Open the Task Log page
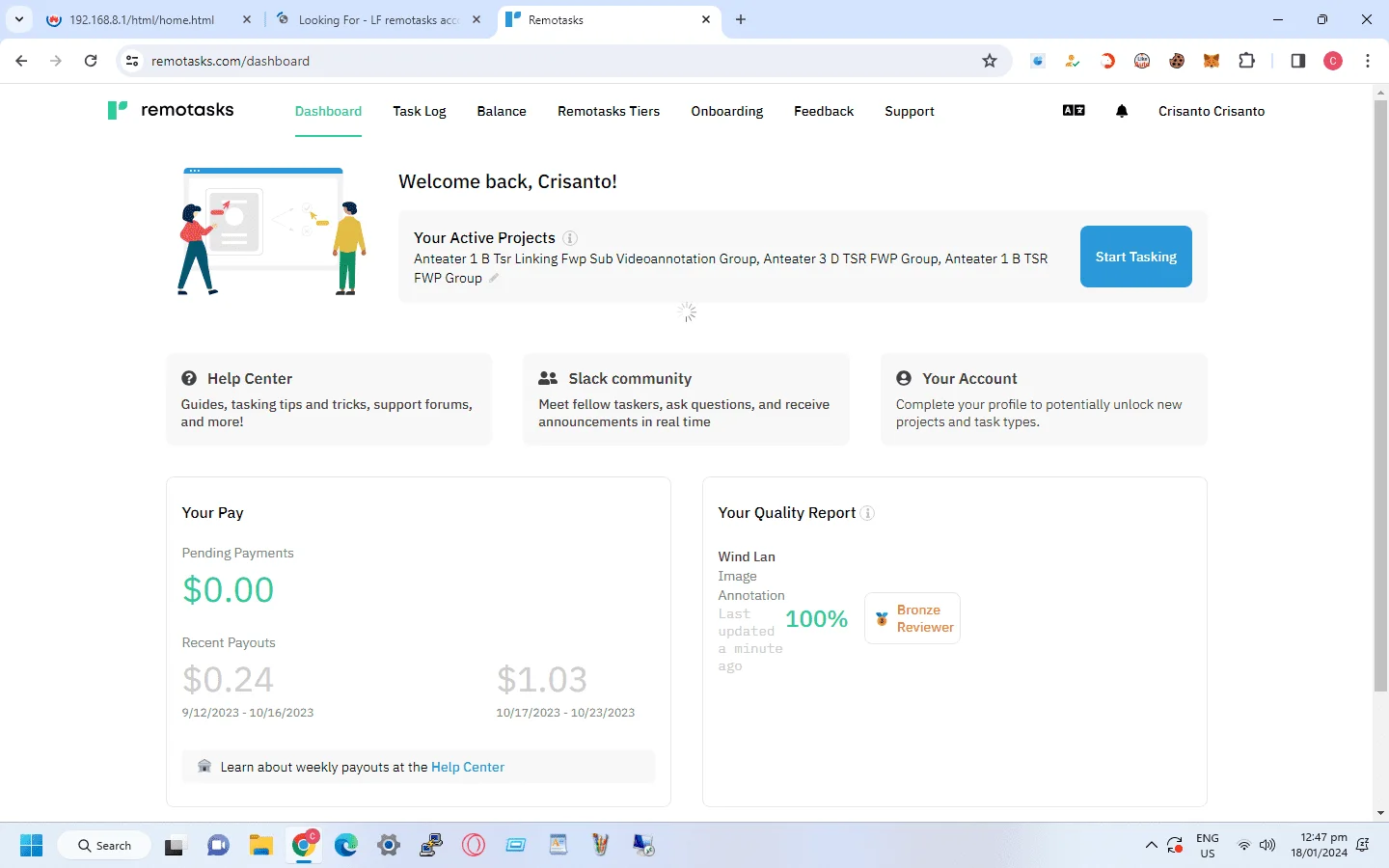The height and width of the screenshot is (868, 1389). tap(420, 111)
